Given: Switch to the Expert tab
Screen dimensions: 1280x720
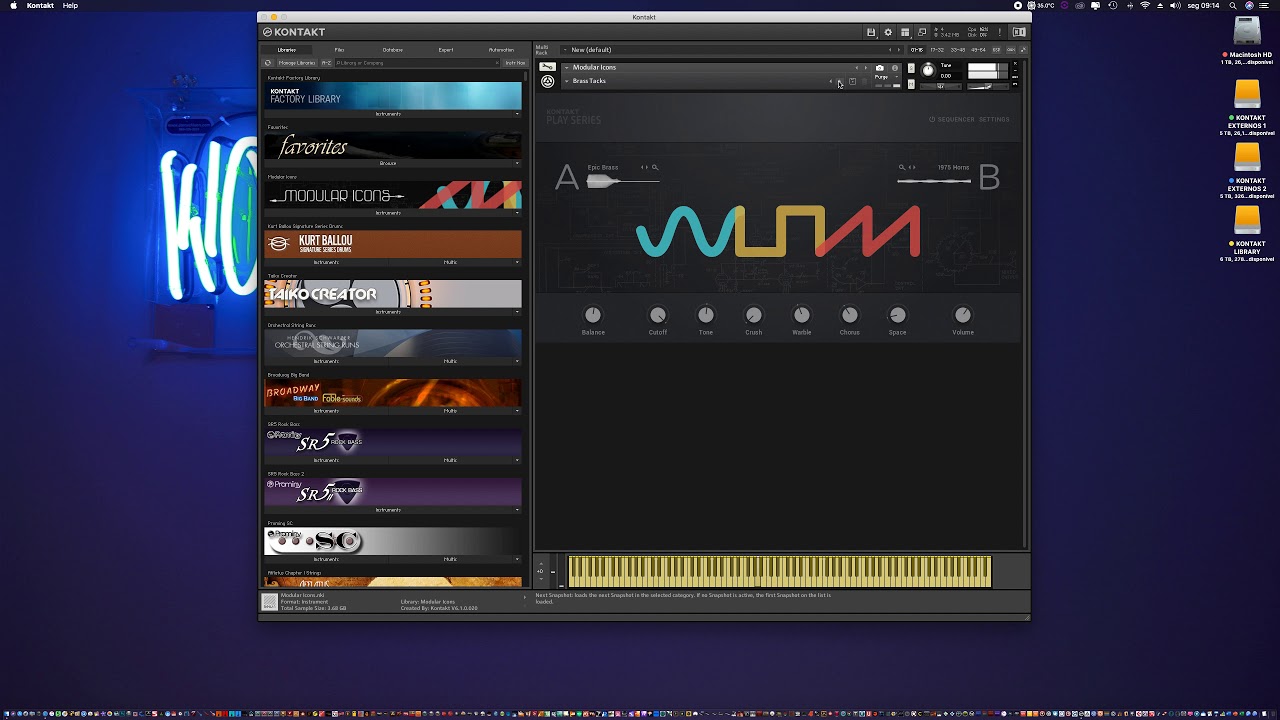Looking at the screenshot, I should 446,50.
